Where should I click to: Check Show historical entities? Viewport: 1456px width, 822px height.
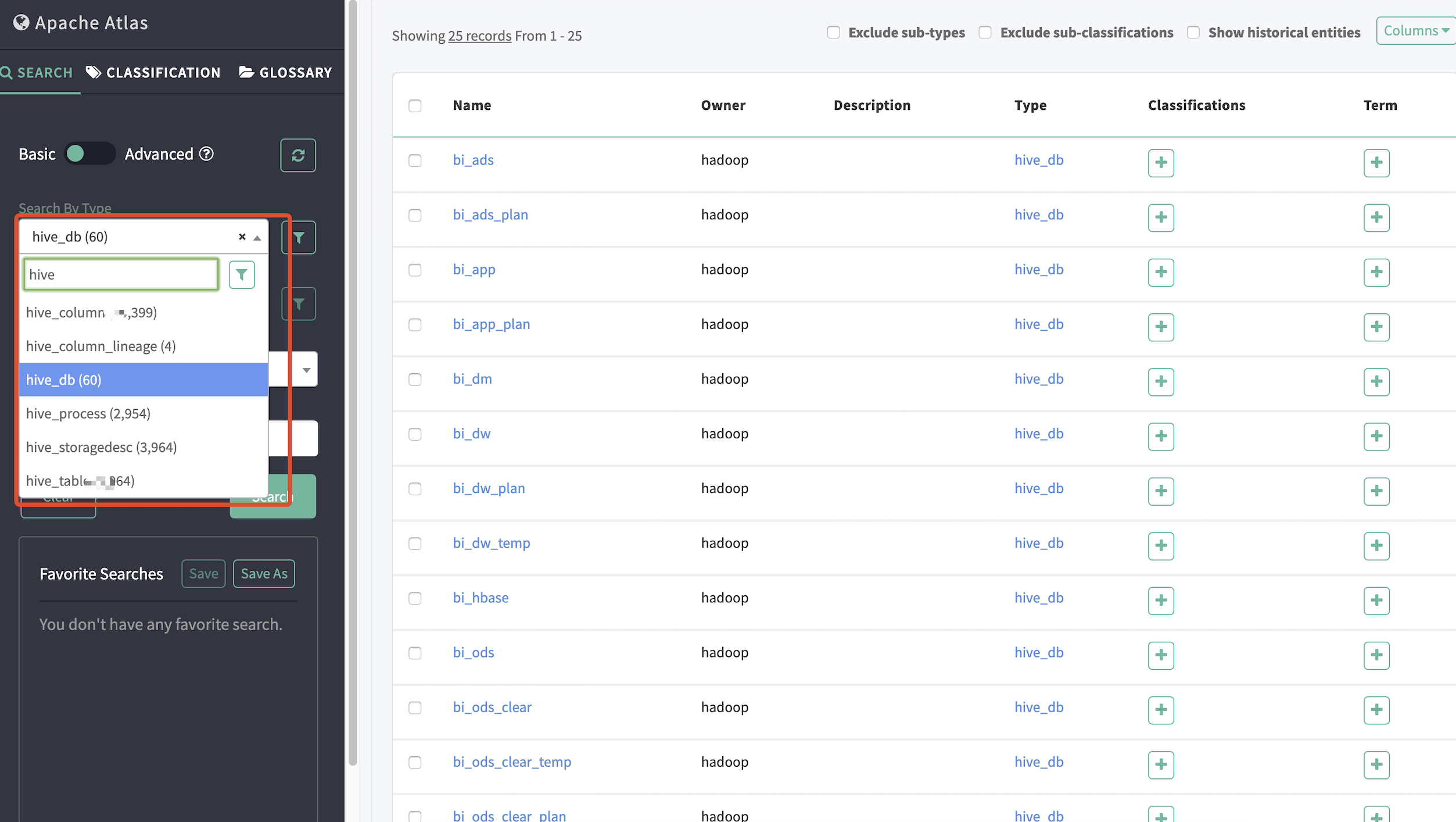pos(1193,33)
